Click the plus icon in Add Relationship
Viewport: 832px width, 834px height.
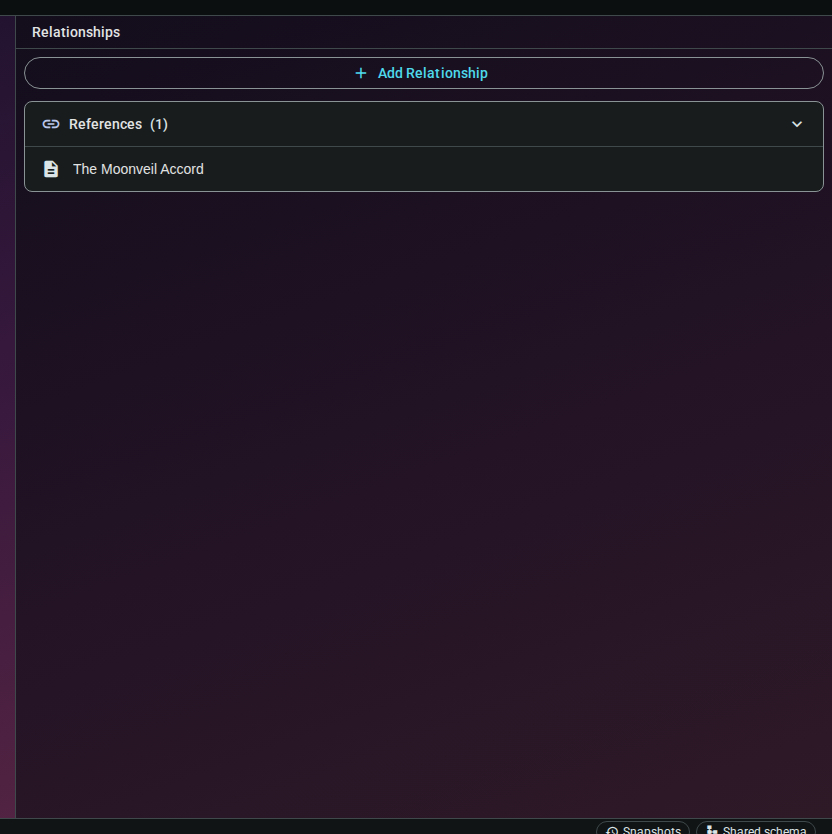(x=361, y=73)
